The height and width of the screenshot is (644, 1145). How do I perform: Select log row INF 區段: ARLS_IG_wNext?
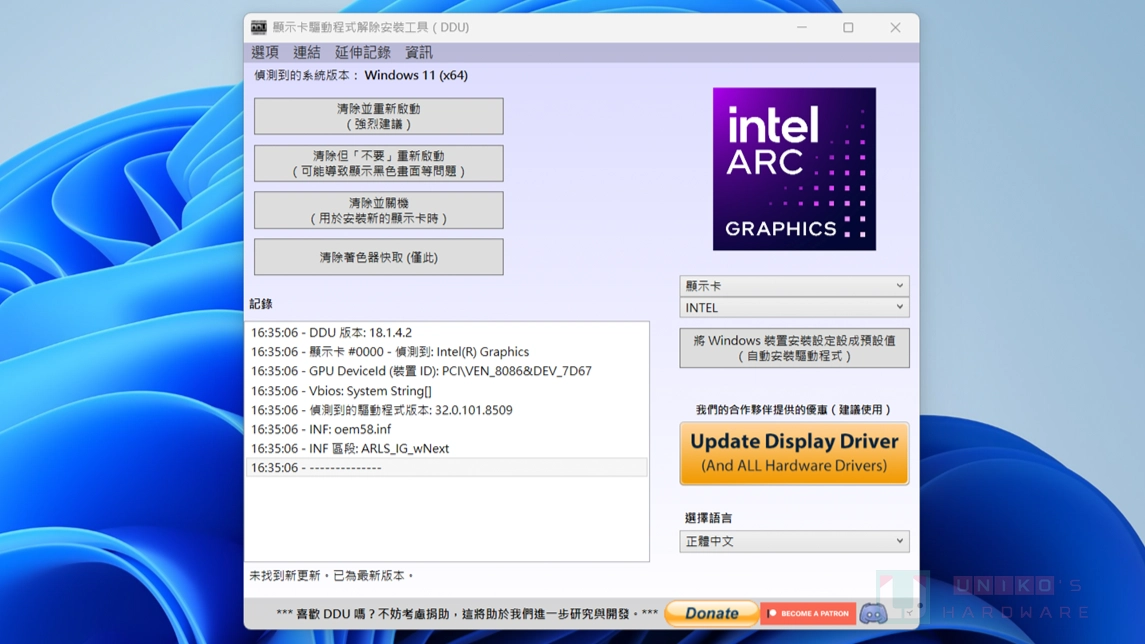coord(447,448)
